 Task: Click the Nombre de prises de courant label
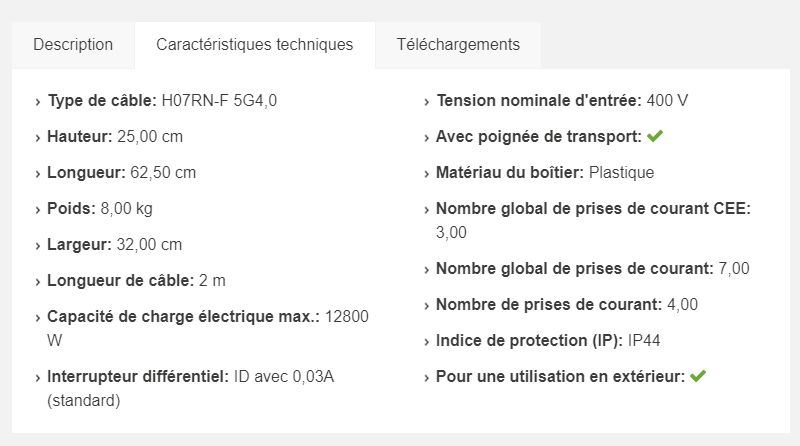(x=548, y=304)
